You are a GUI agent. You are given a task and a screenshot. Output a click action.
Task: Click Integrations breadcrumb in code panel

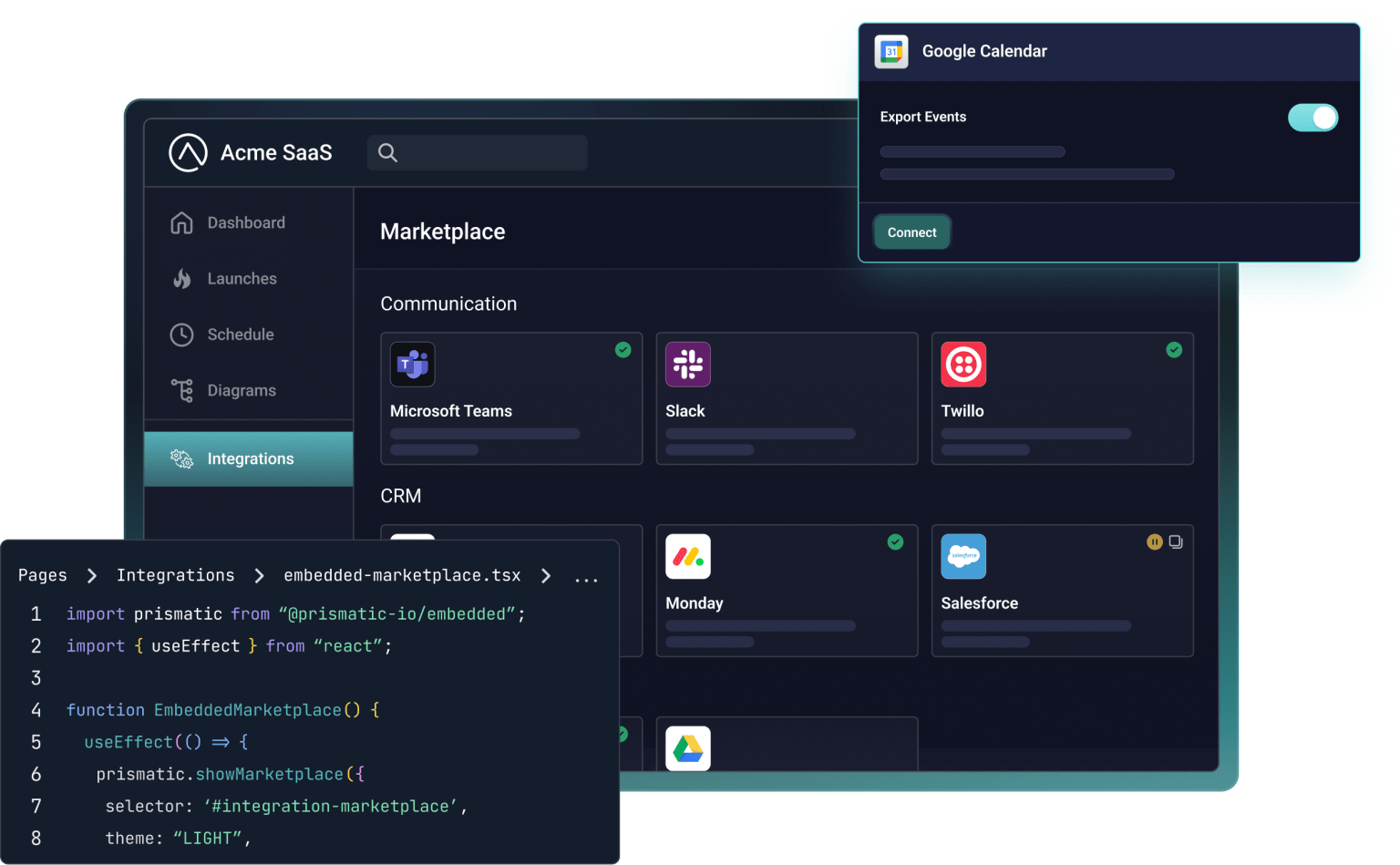176,575
